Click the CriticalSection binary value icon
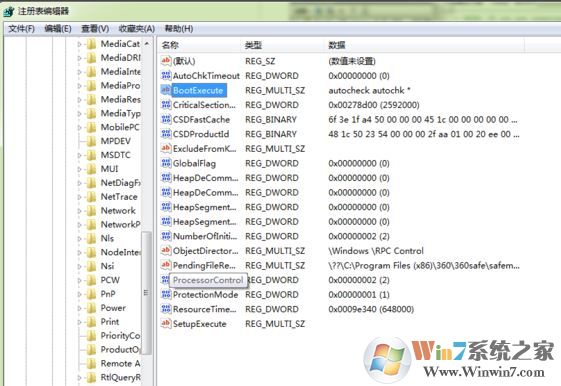The height and width of the screenshot is (386, 561). pyautogui.click(x=166, y=105)
